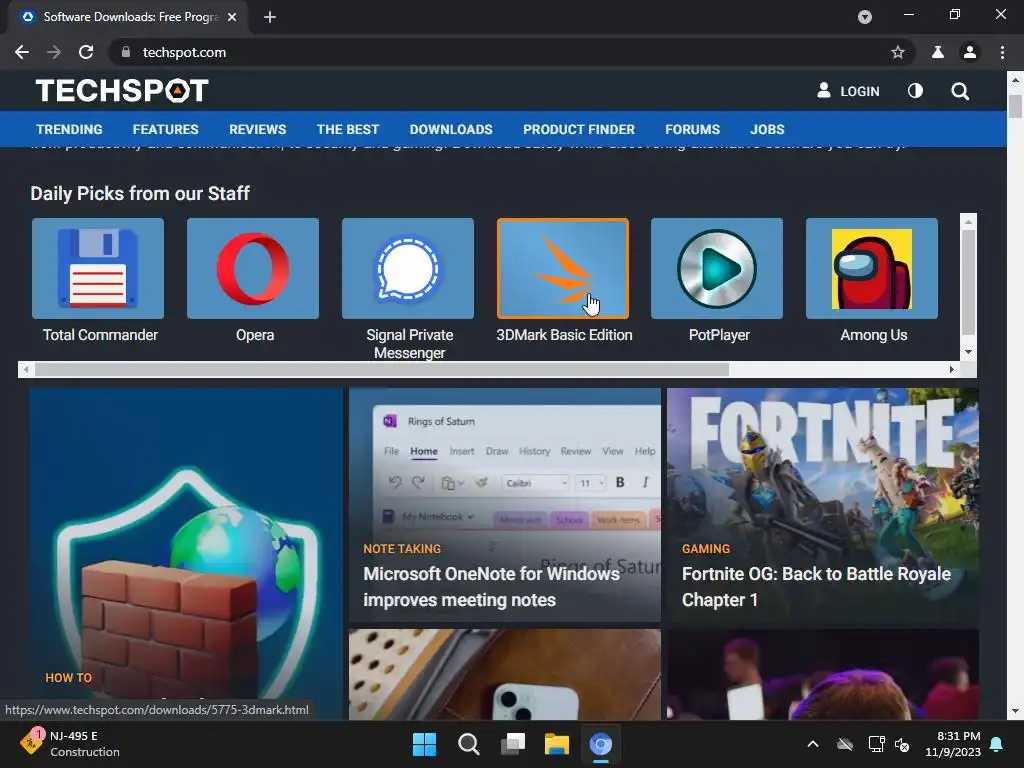Open the tab search dropdown arrow
The width and height of the screenshot is (1024, 768).
click(x=865, y=17)
